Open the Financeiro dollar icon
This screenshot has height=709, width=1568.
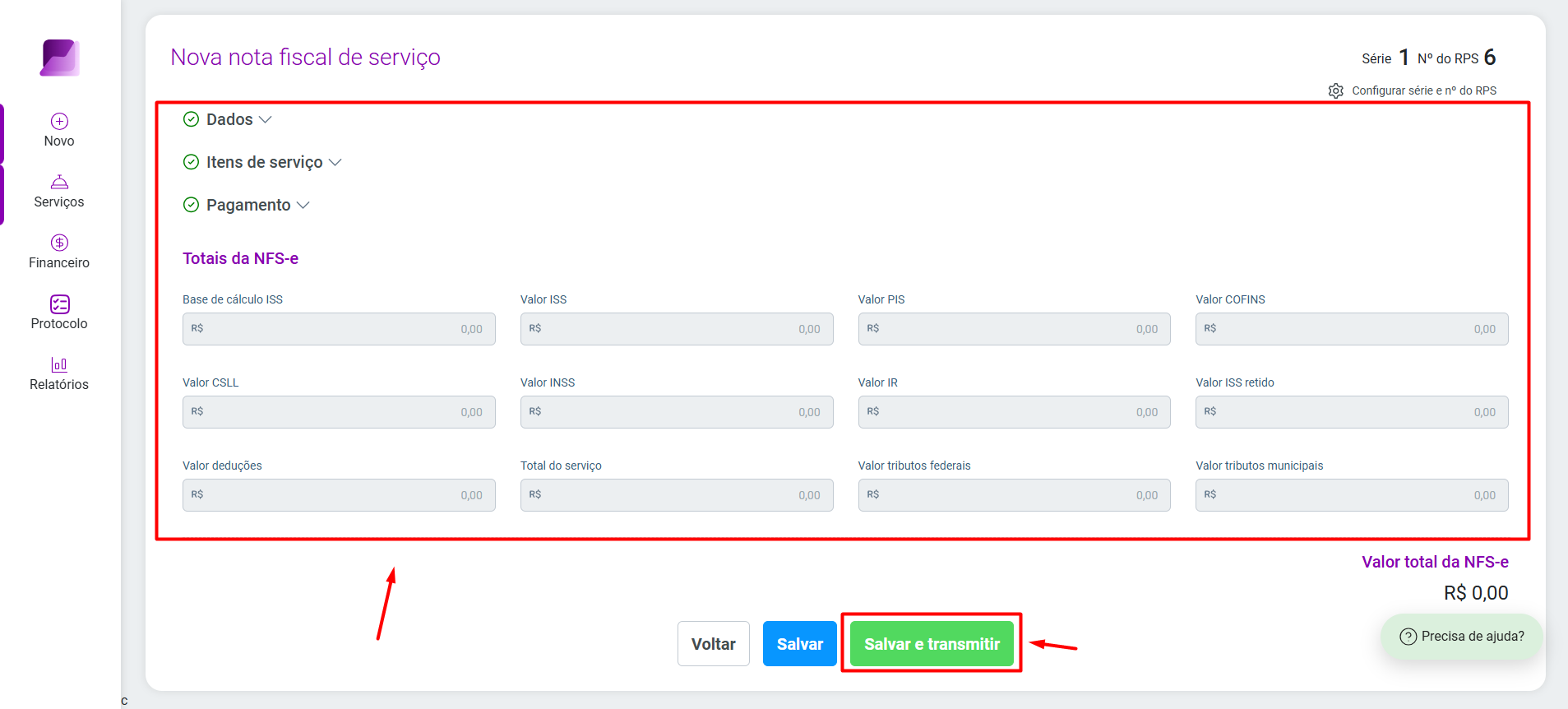click(x=59, y=243)
